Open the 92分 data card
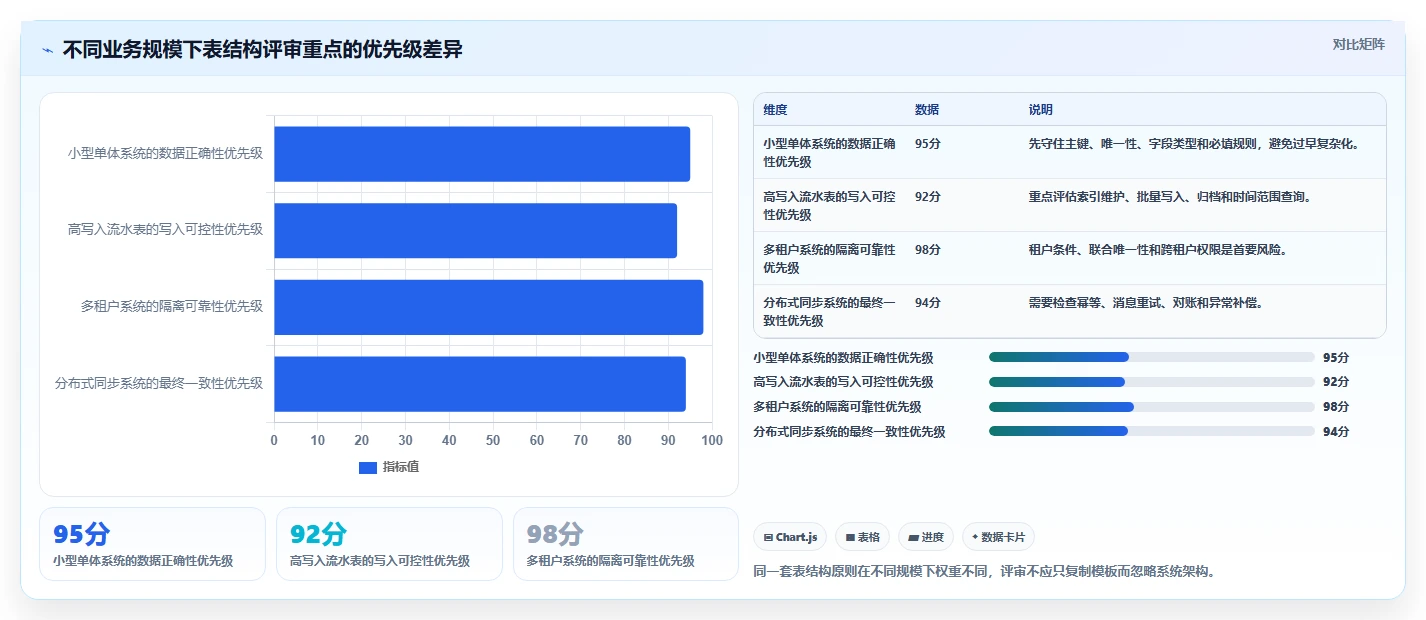The width and height of the screenshot is (1426, 620). (389, 544)
